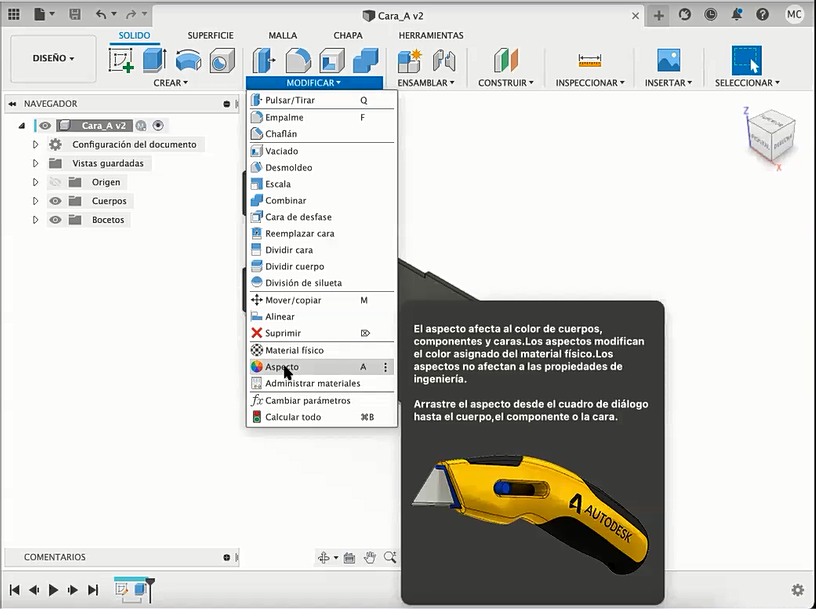Expand Configuración del documento node
816x609 pixels.
[x=35, y=145]
